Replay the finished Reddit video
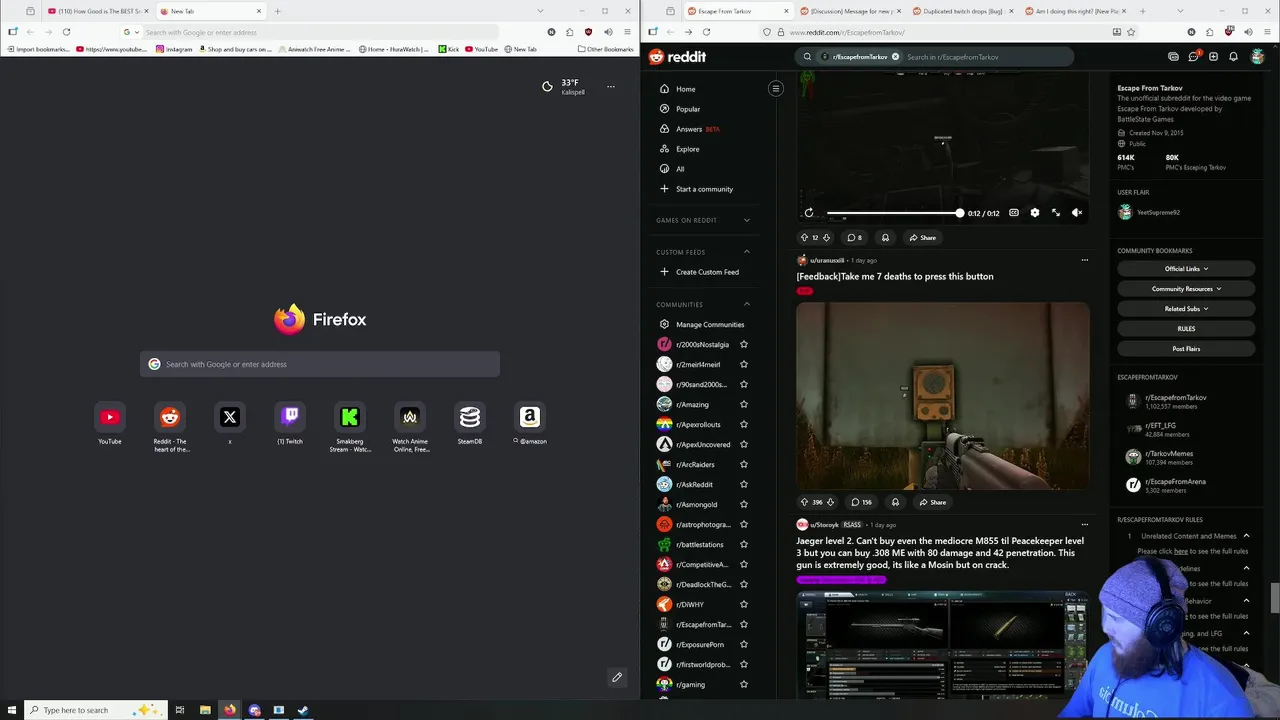1280x720 pixels. pos(809,213)
